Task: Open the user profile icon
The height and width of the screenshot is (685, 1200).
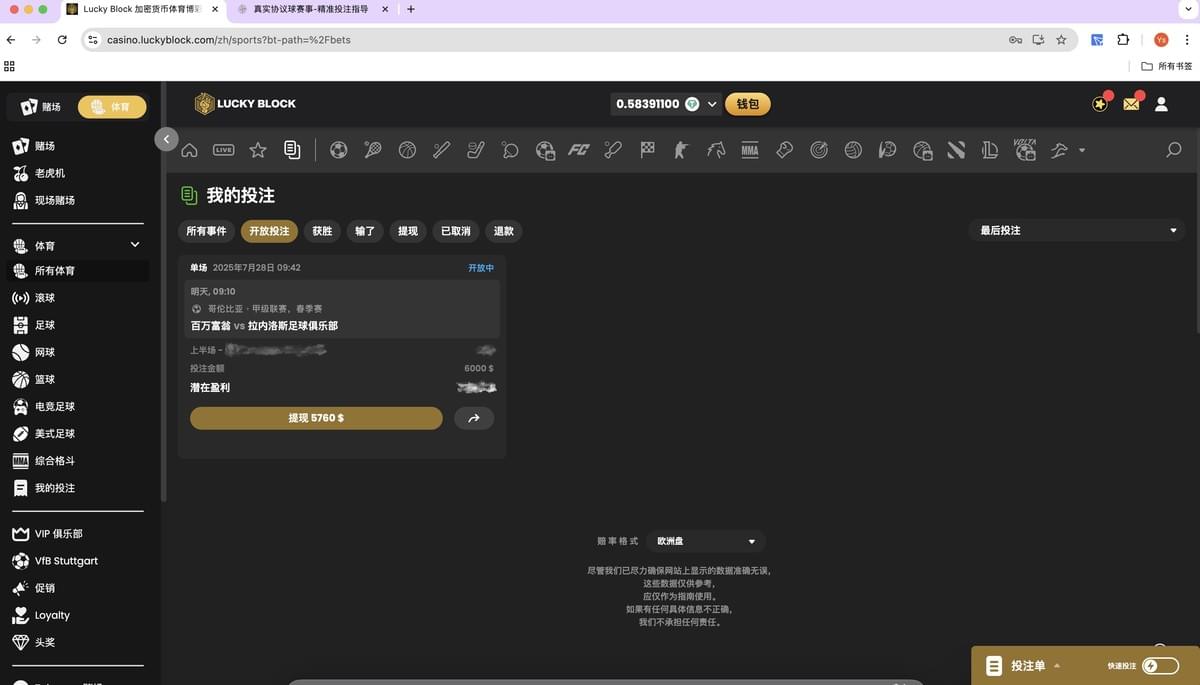Action: click(1161, 104)
